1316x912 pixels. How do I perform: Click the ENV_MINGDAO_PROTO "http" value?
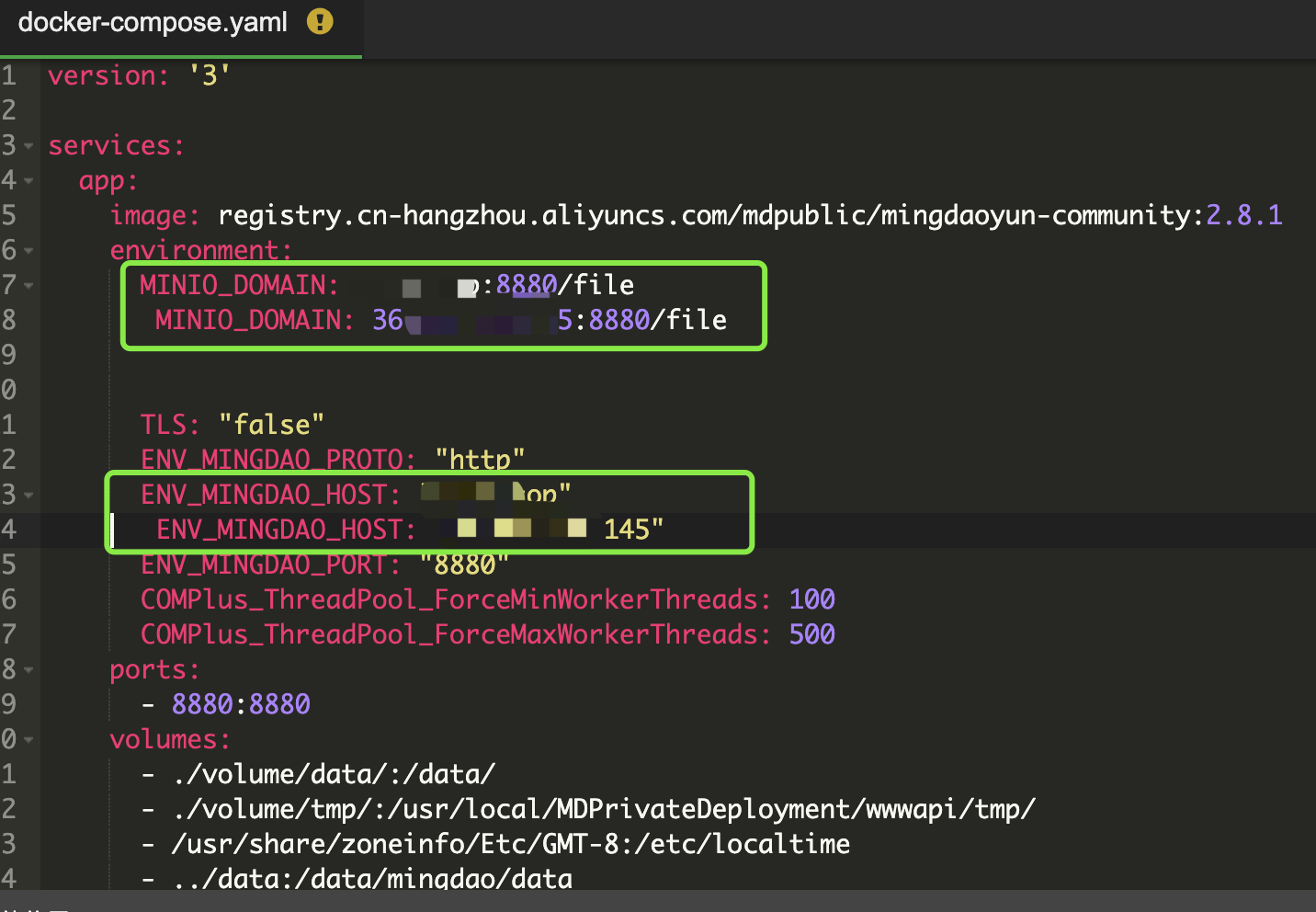480,460
